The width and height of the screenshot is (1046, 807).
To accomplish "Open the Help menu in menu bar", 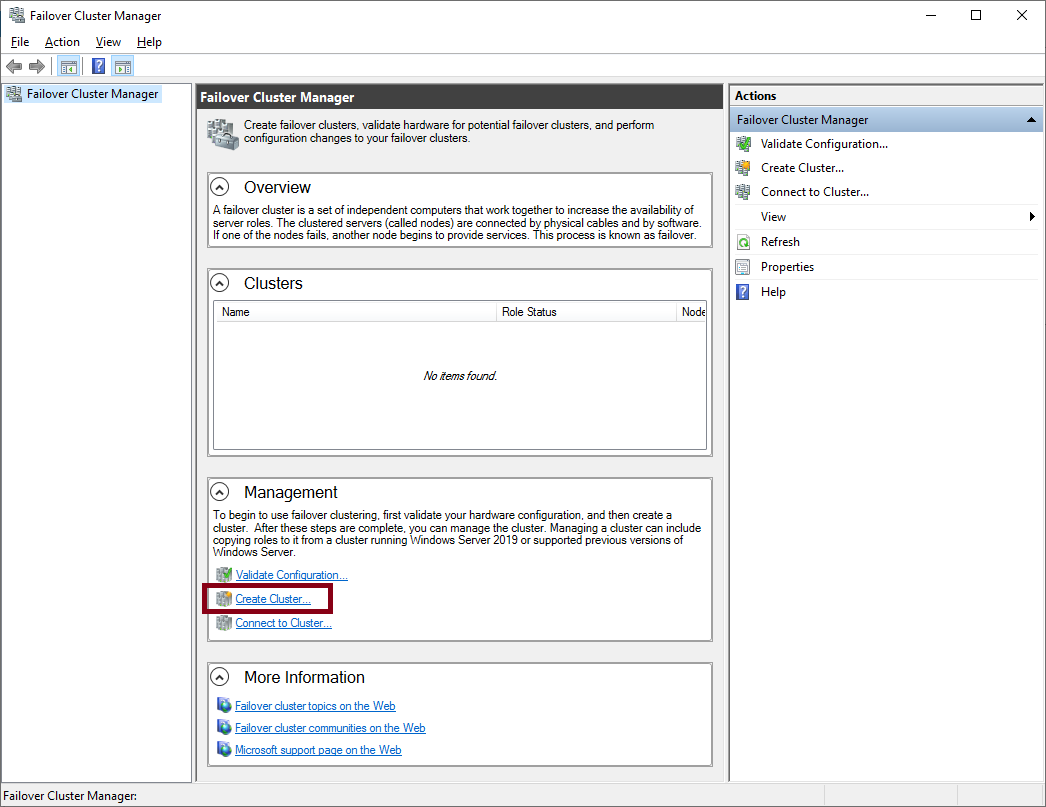I will [x=149, y=42].
